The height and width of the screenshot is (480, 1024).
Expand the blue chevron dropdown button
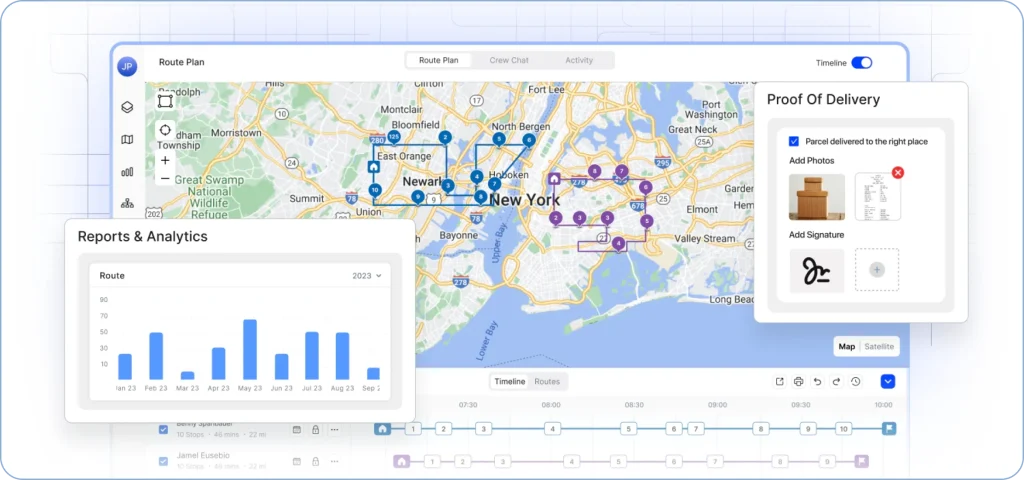pos(888,381)
